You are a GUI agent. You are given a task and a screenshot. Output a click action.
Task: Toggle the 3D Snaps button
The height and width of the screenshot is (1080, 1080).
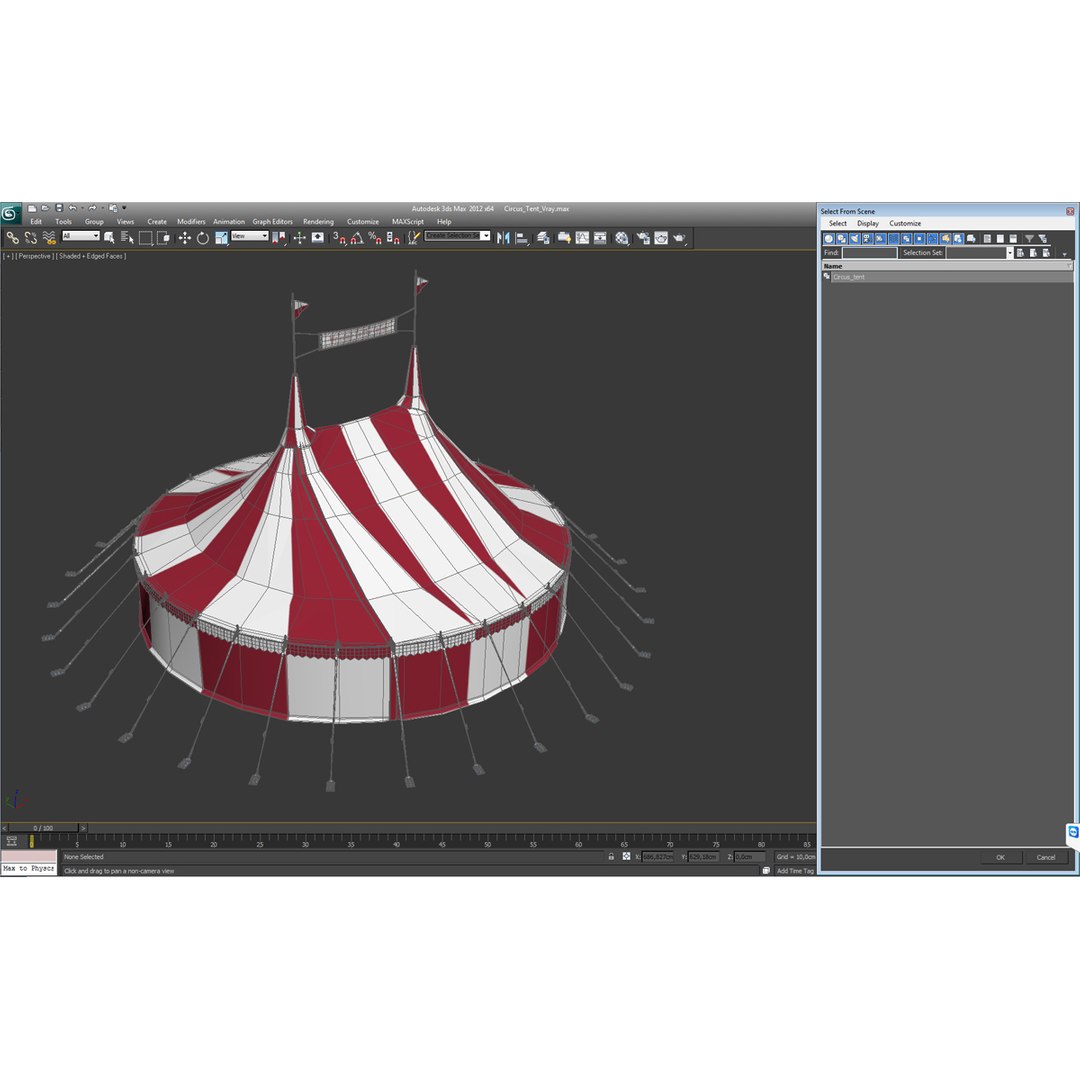339,238
